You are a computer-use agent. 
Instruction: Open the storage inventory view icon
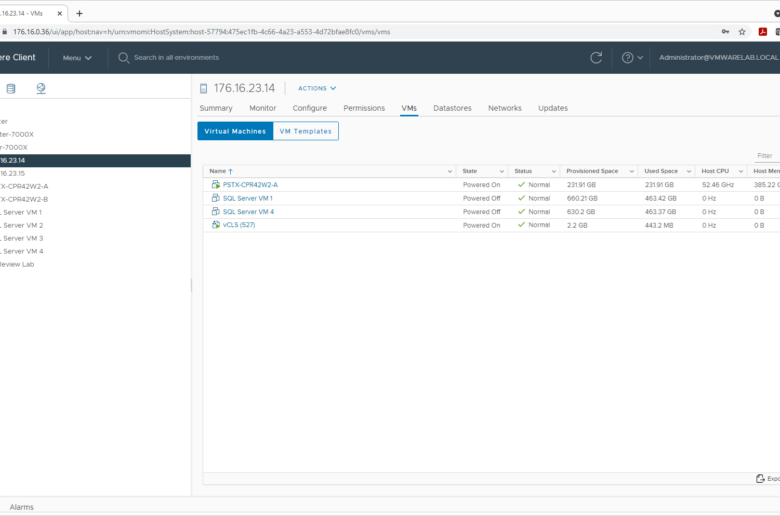coord(11,89)
